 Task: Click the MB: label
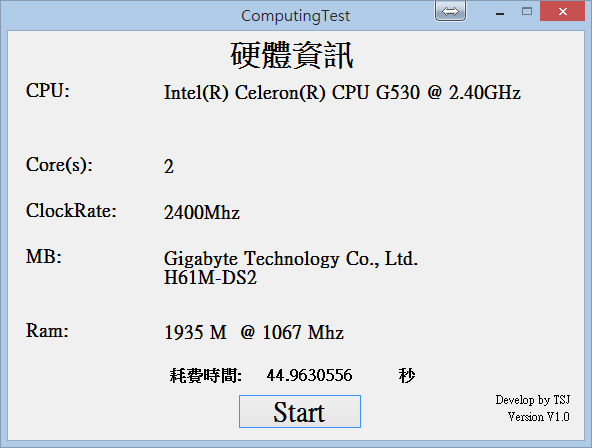43,257
